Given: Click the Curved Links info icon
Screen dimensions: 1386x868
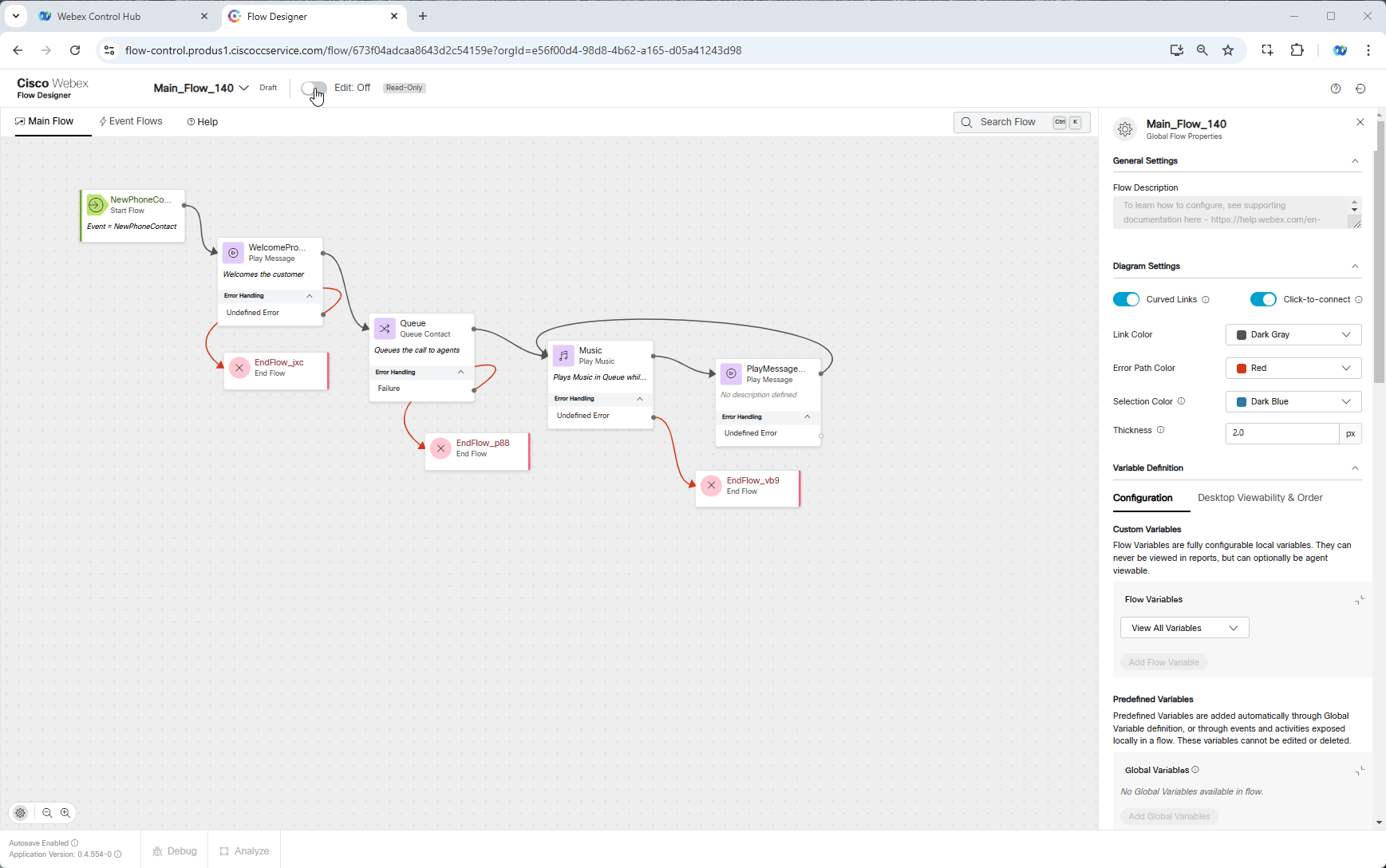Looking at the screenshot, I should (x=1206, y=300).
